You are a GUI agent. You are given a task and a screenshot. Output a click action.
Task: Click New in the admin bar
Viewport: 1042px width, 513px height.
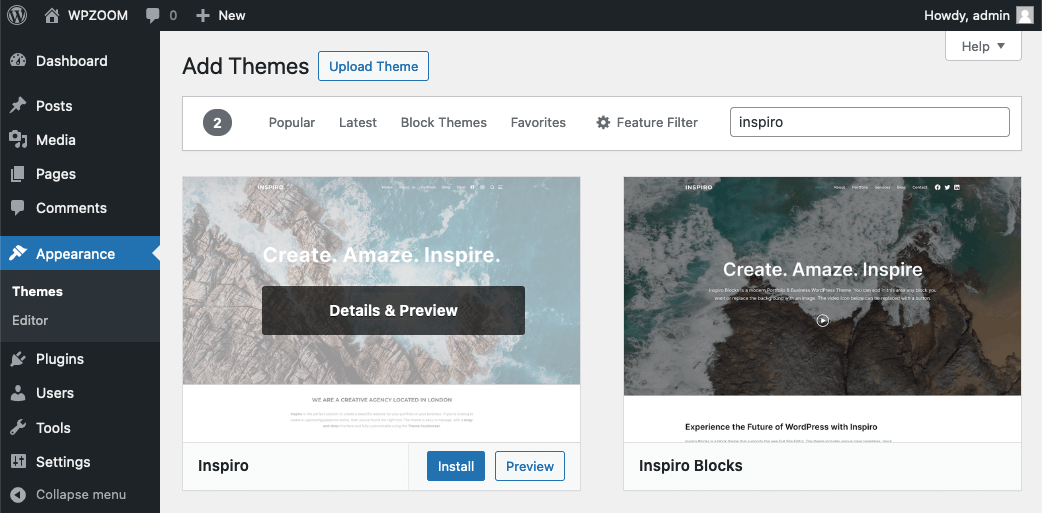(x=232, y=15)
